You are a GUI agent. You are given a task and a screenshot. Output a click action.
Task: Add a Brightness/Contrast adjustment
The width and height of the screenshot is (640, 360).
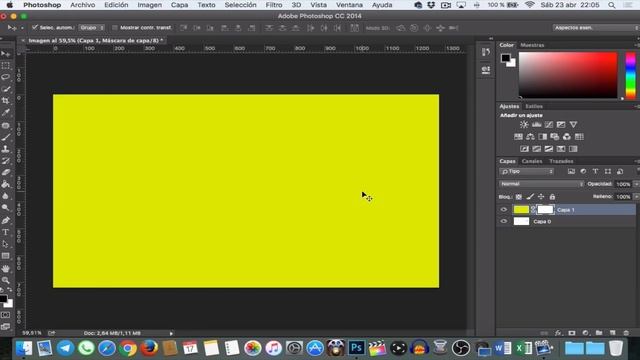[x=524, y=124]
